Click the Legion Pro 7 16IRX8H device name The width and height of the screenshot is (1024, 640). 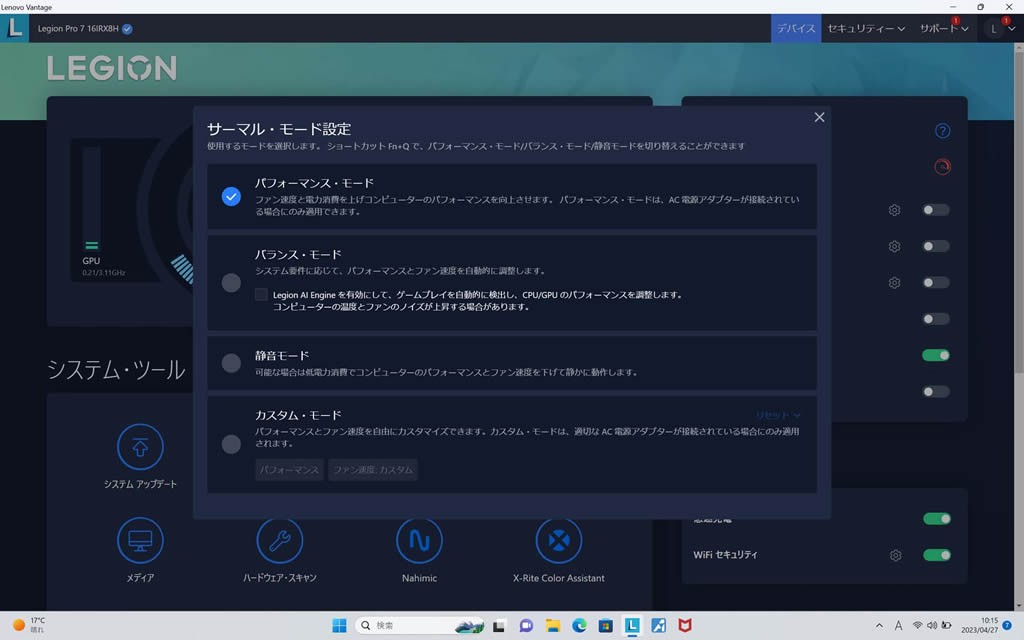78,29
